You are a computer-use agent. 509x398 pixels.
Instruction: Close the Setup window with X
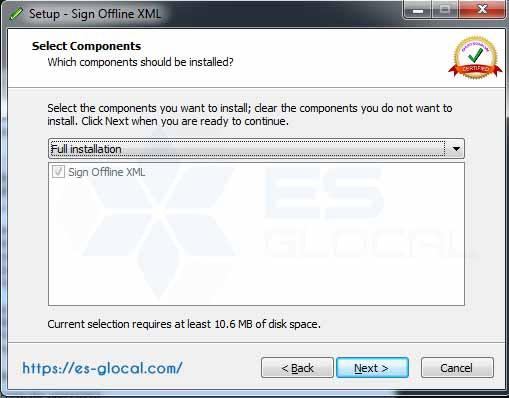482,10
